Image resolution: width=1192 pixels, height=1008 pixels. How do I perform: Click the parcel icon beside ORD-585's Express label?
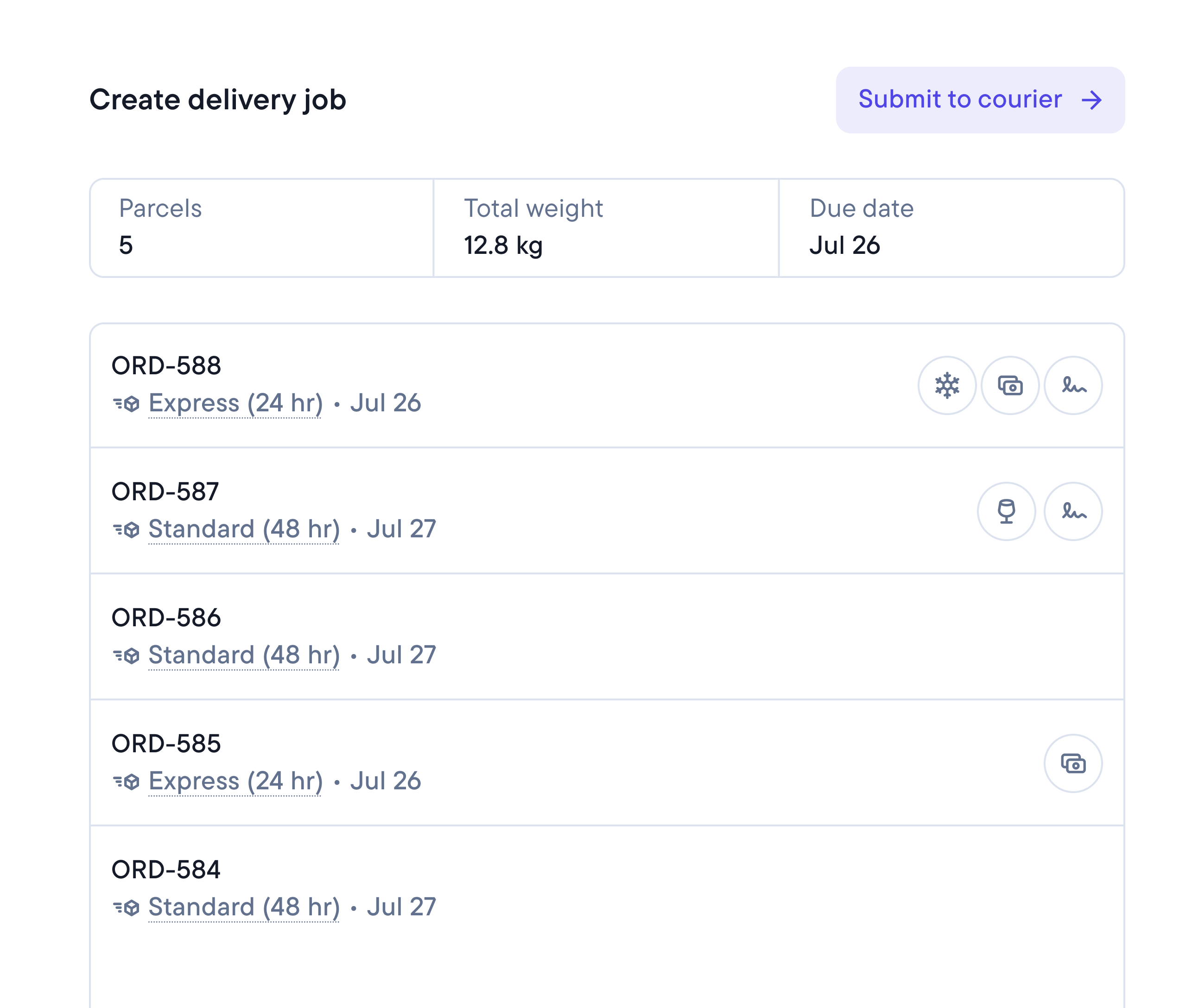coord(127,781)
